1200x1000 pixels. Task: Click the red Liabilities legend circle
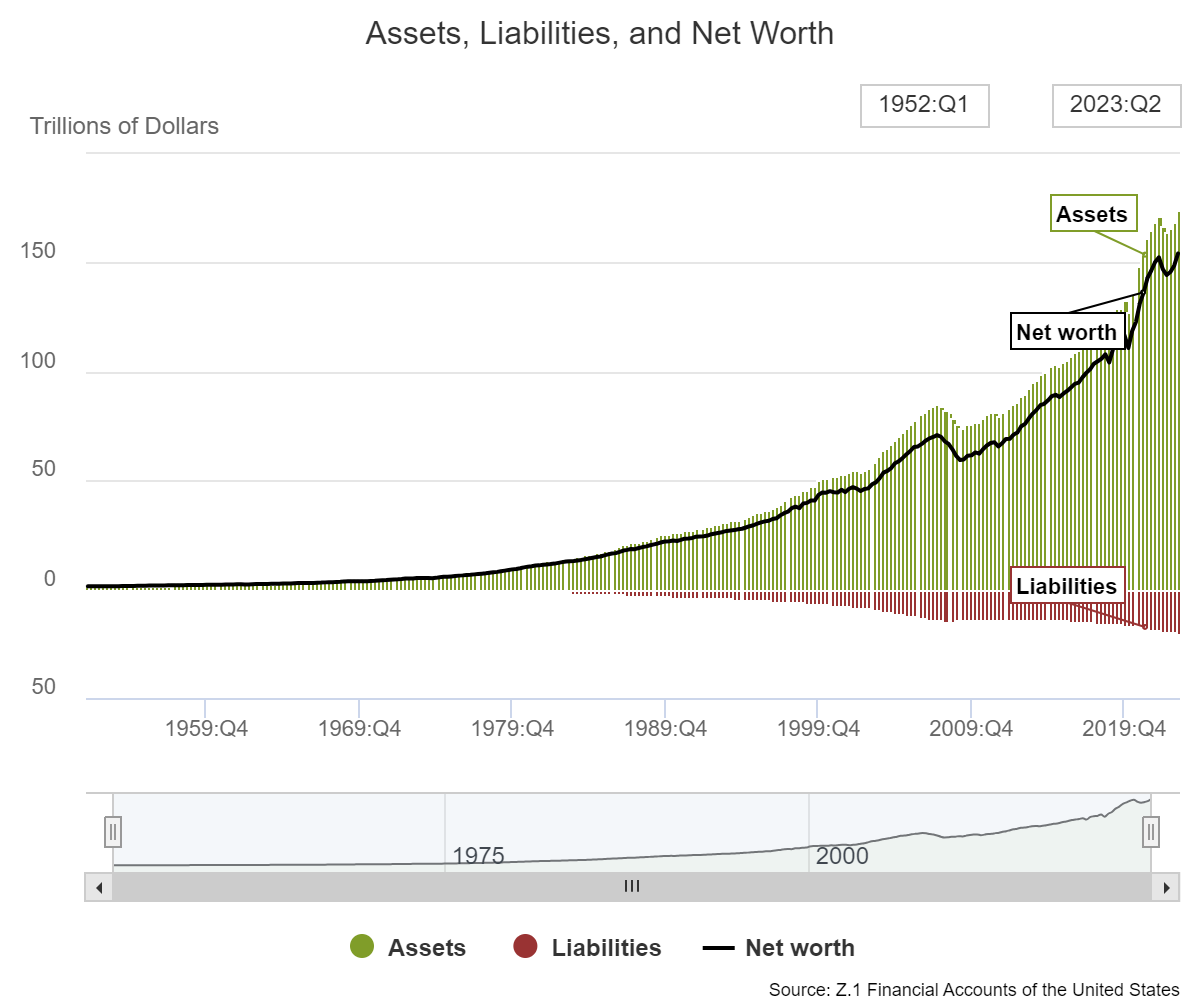[x=525, y=948]
